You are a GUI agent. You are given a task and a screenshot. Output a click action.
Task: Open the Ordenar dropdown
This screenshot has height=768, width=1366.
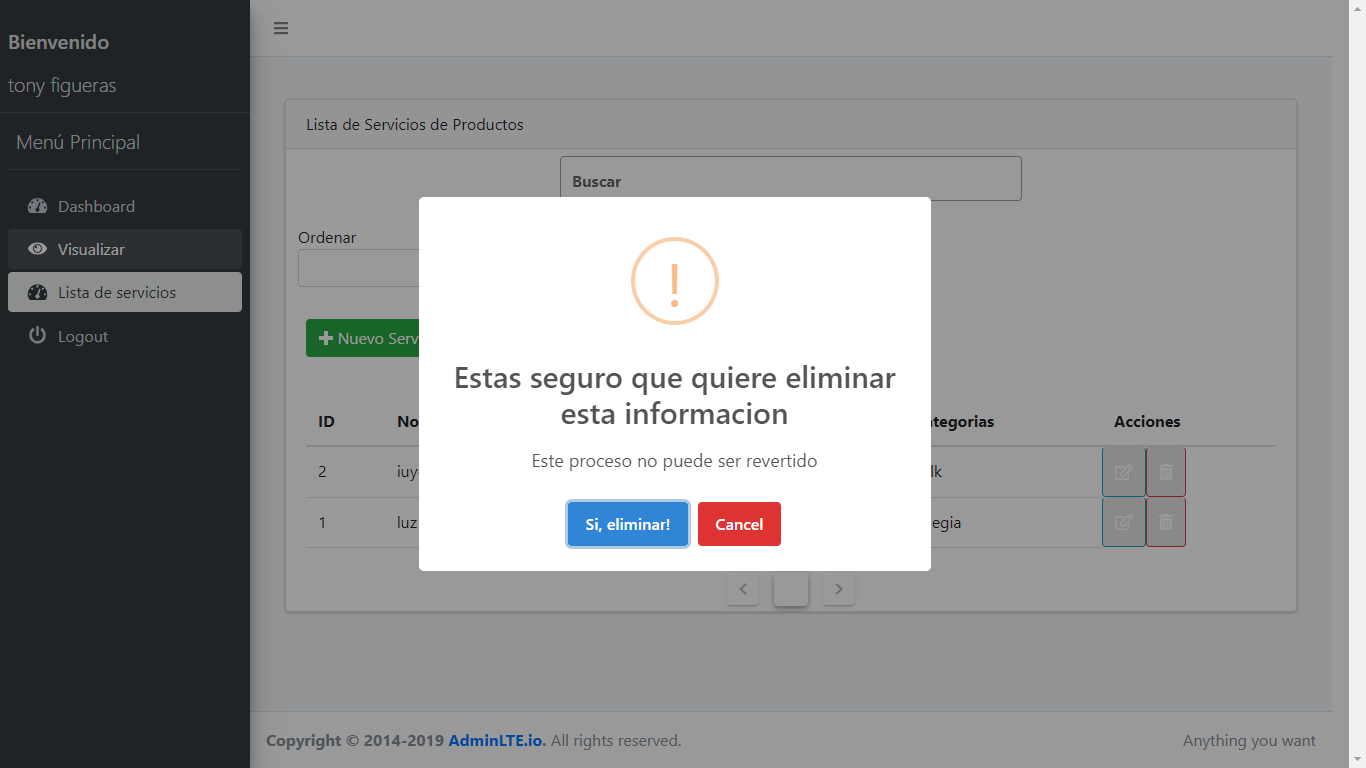point(360,267)
